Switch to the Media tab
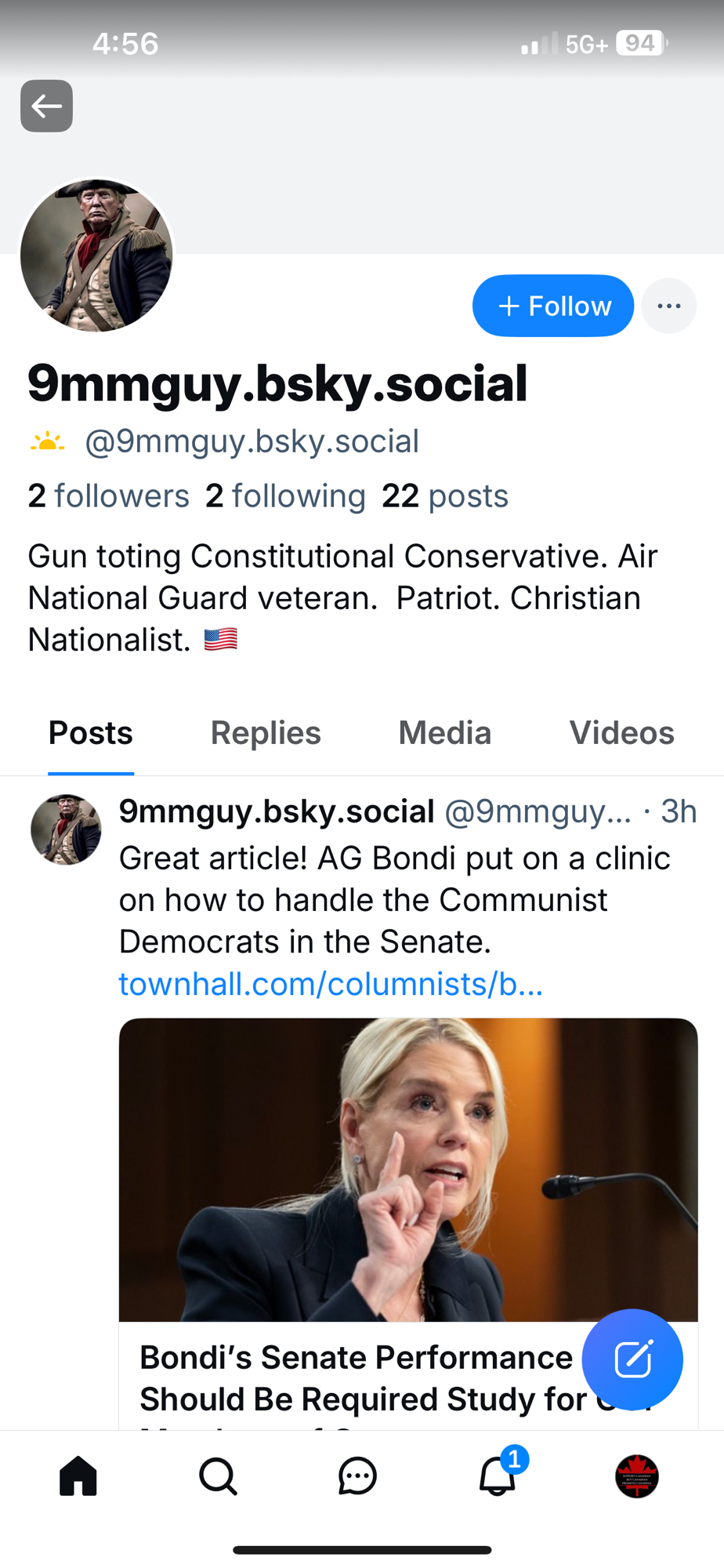The height and width of the screenshot is (1568, 724). 444,734
